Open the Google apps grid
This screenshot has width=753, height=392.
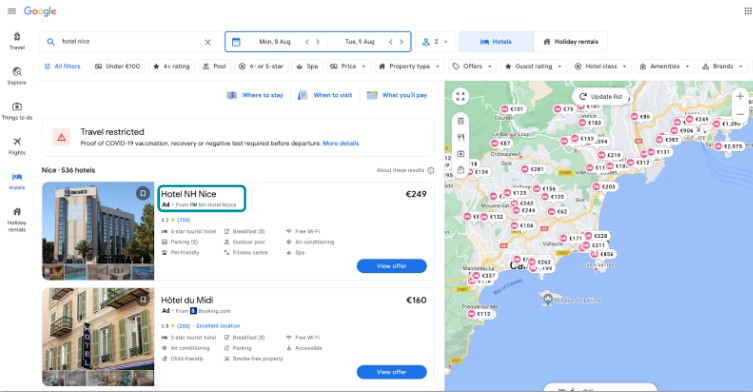[748, 11]
